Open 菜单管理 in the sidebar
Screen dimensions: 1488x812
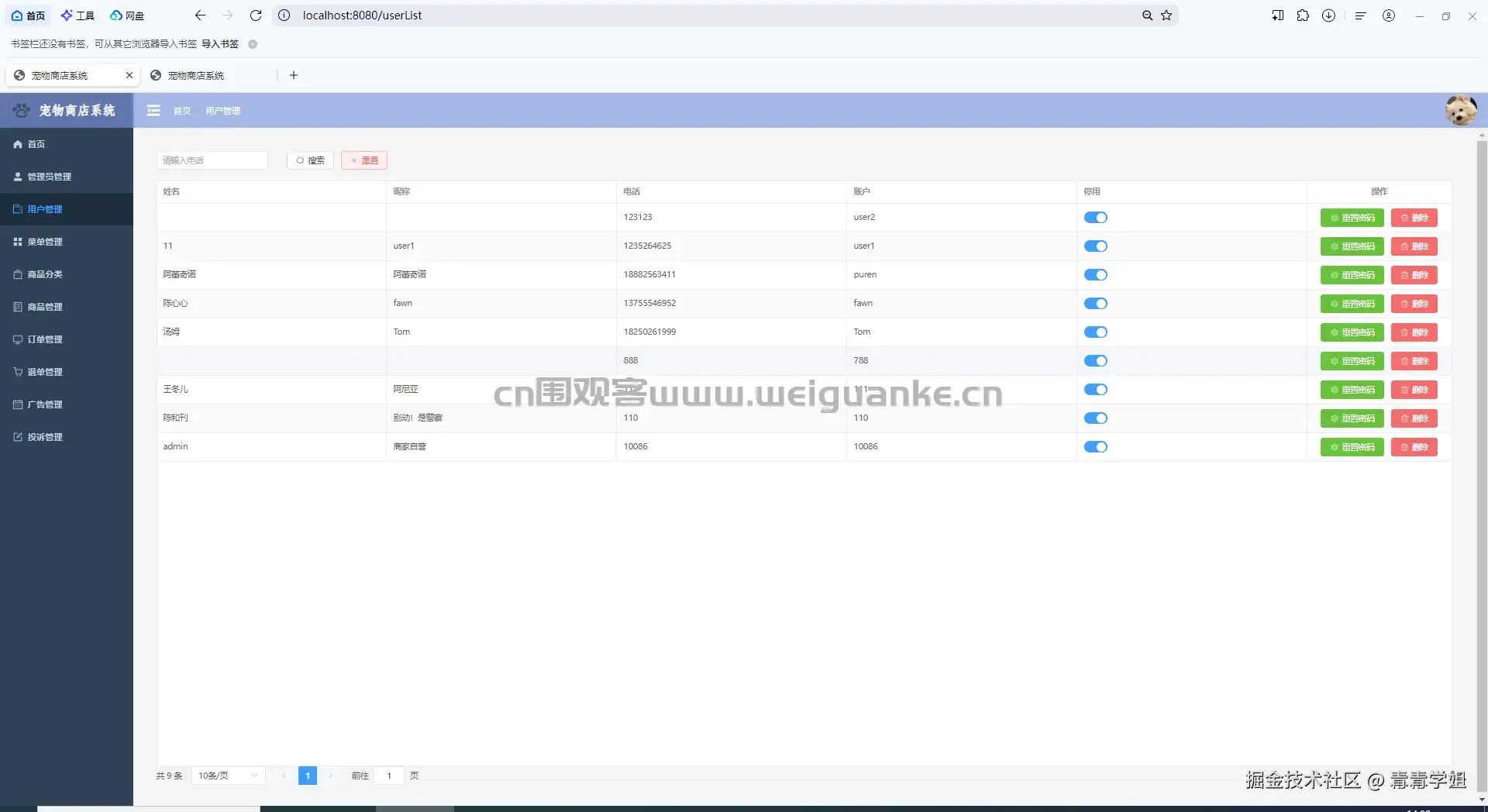tap(67, 242)
